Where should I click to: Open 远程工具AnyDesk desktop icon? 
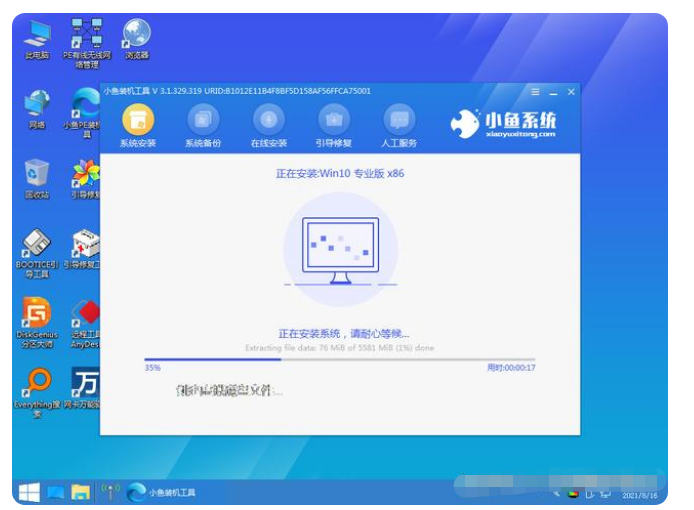click(x=85, y=324)
